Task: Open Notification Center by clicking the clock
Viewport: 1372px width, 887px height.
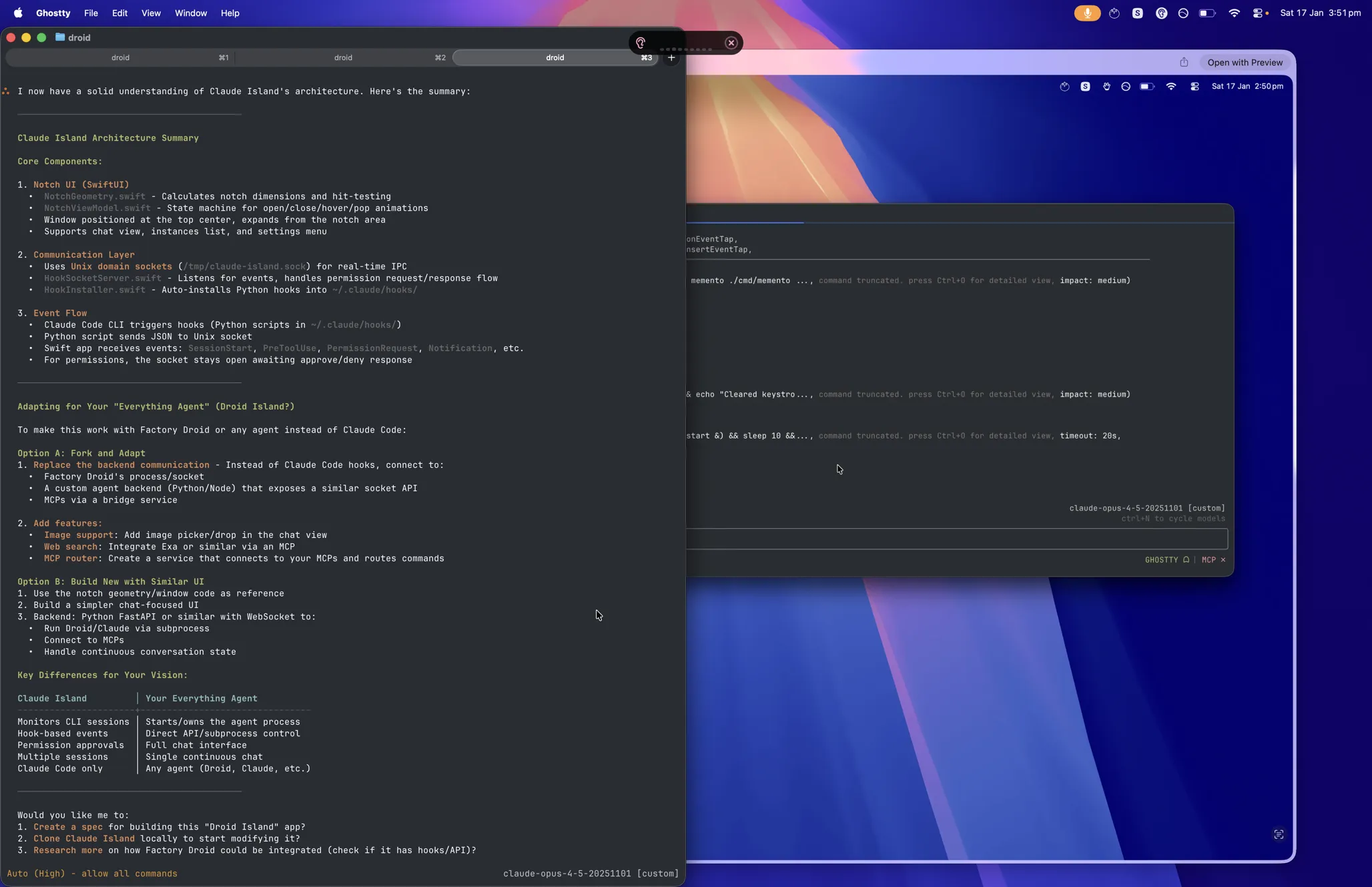Action: (x=1320, y=13)
